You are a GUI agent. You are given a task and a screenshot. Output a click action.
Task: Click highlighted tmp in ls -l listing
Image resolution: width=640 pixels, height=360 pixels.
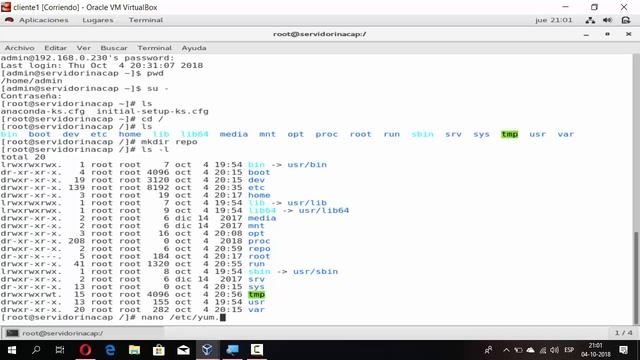(256, 294)
